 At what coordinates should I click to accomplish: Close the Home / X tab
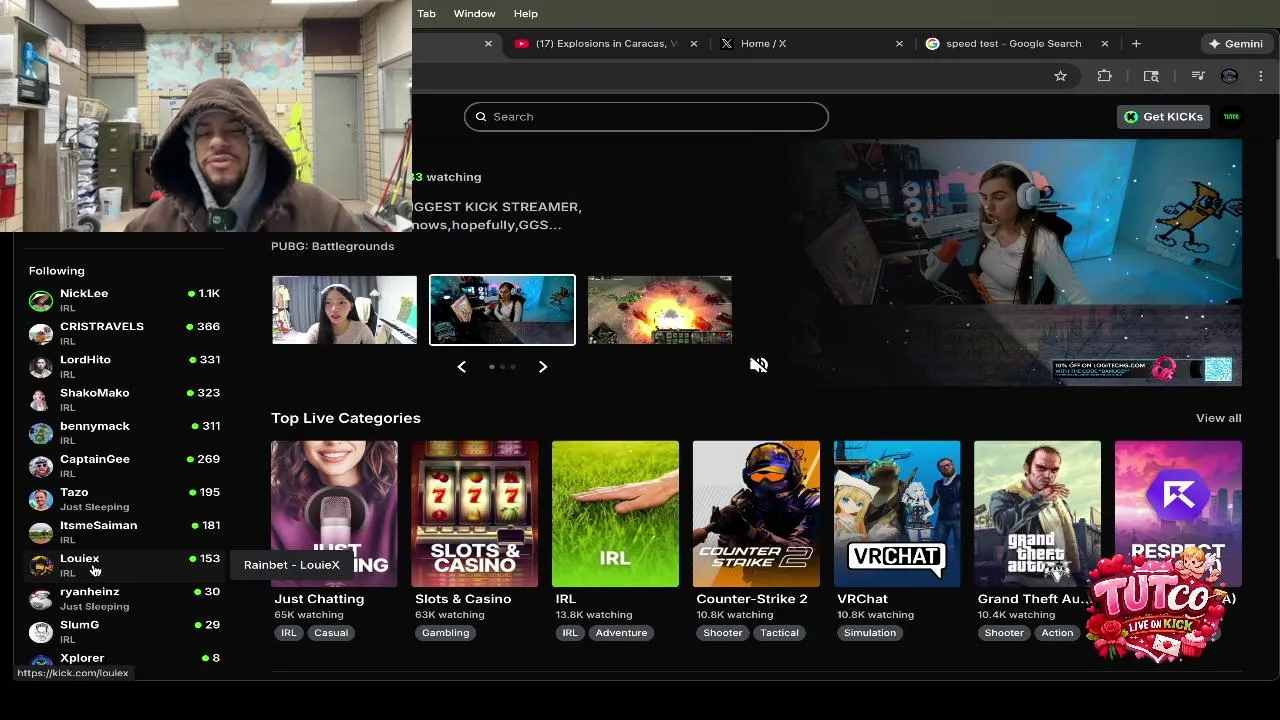(899, 44)
